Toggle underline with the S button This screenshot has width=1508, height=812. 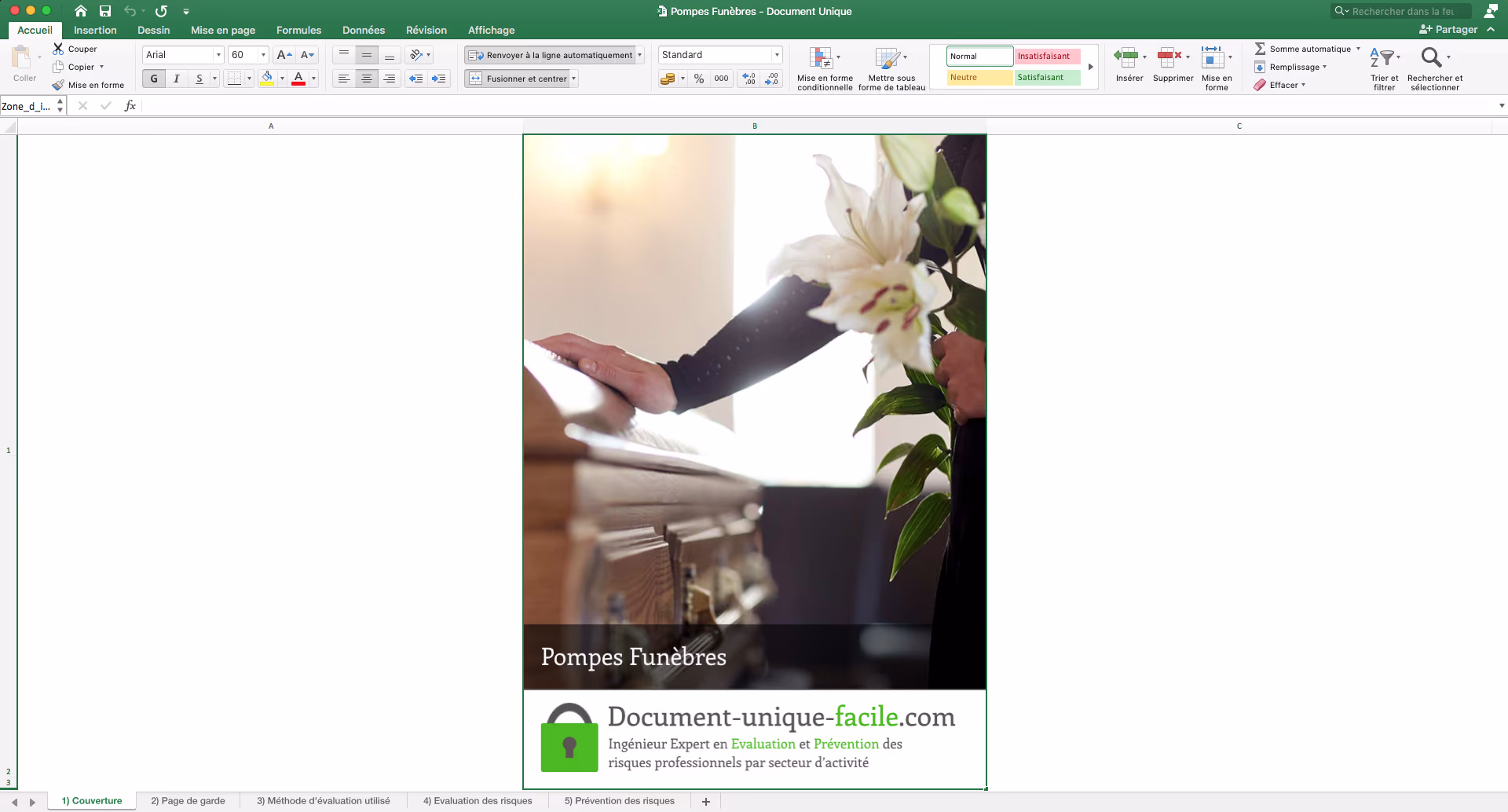coord(199,79)
